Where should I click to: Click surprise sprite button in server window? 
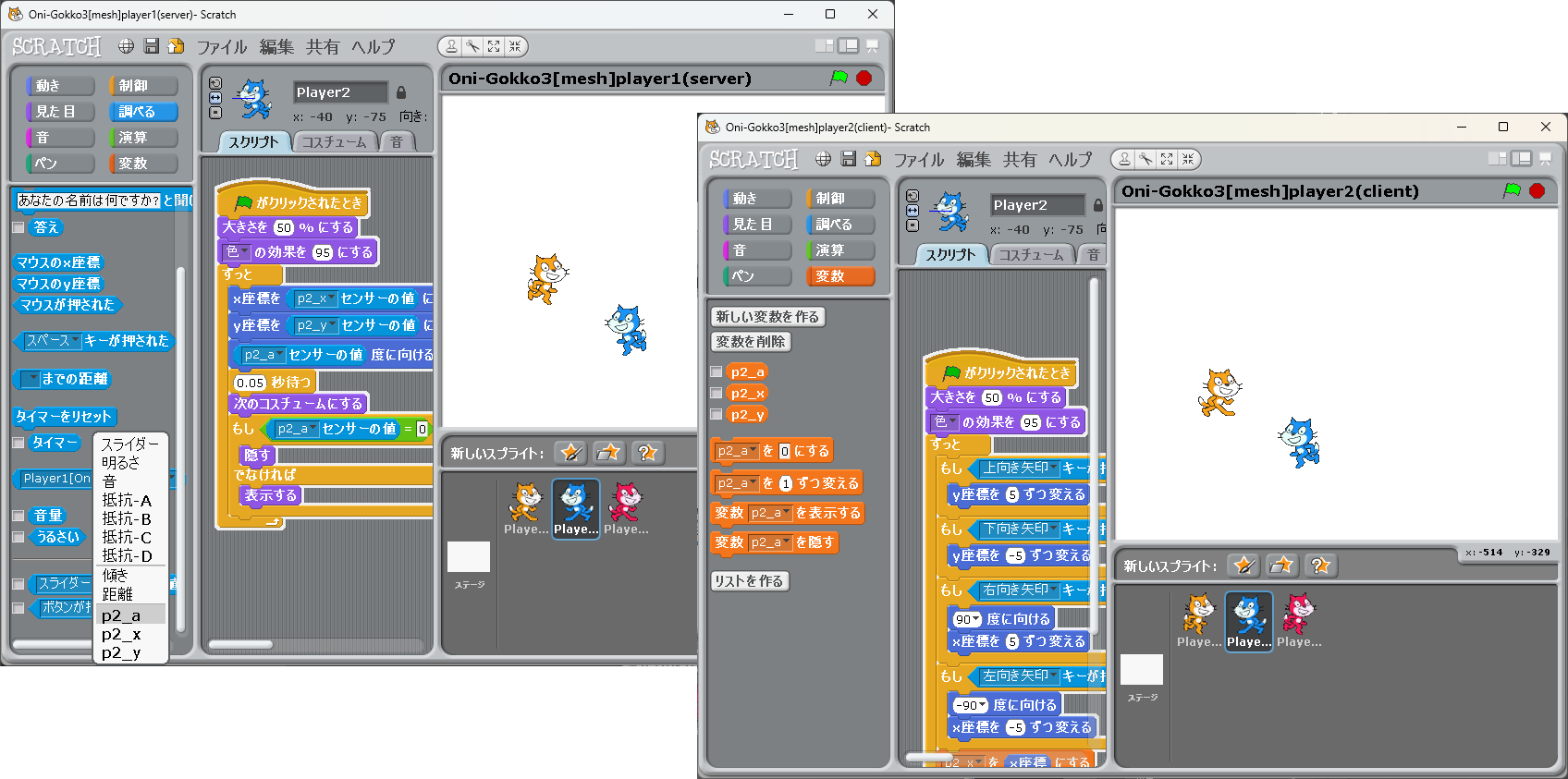tap(647, 452)
